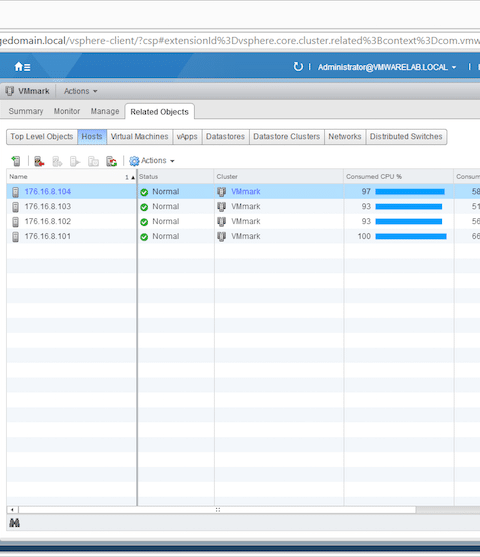Screen dimensions: 480x557
Task: Sort by the Status column header
Action: [x=176, y=177]
